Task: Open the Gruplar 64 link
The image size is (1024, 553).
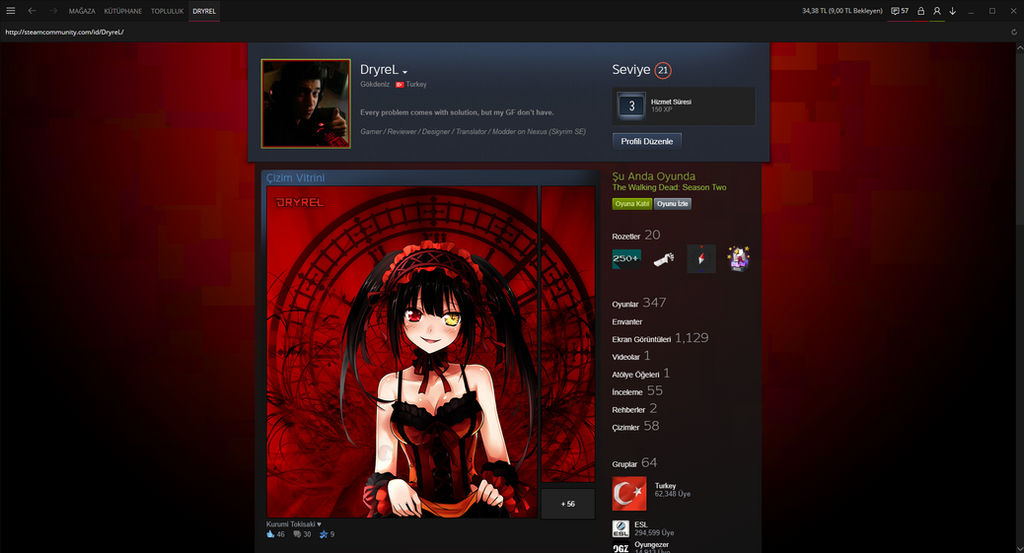Action: [634, 463]
